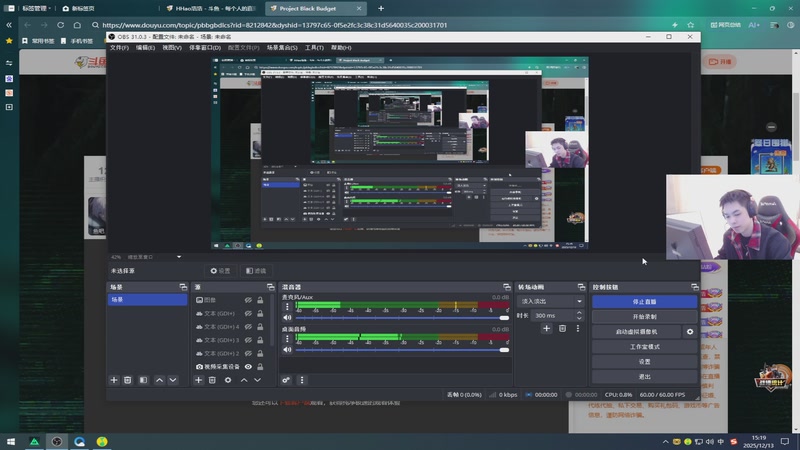The height and width of the screenshot is (450, 800).
Task: Open OBS 工具(T) menu
Action: (x=314, y=47)
